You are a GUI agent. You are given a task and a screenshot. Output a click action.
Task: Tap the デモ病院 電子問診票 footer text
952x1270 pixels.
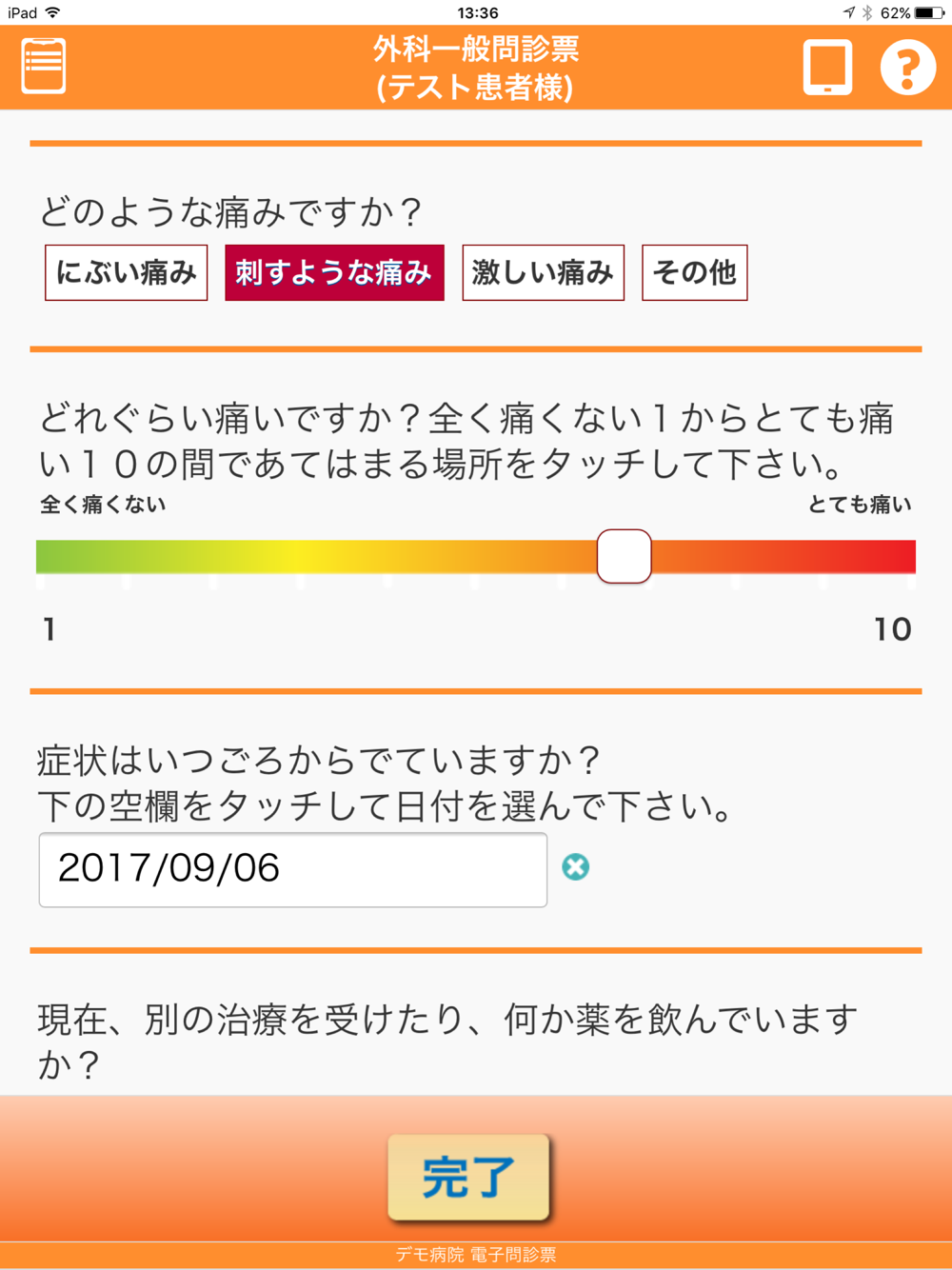pos(475,1255)
